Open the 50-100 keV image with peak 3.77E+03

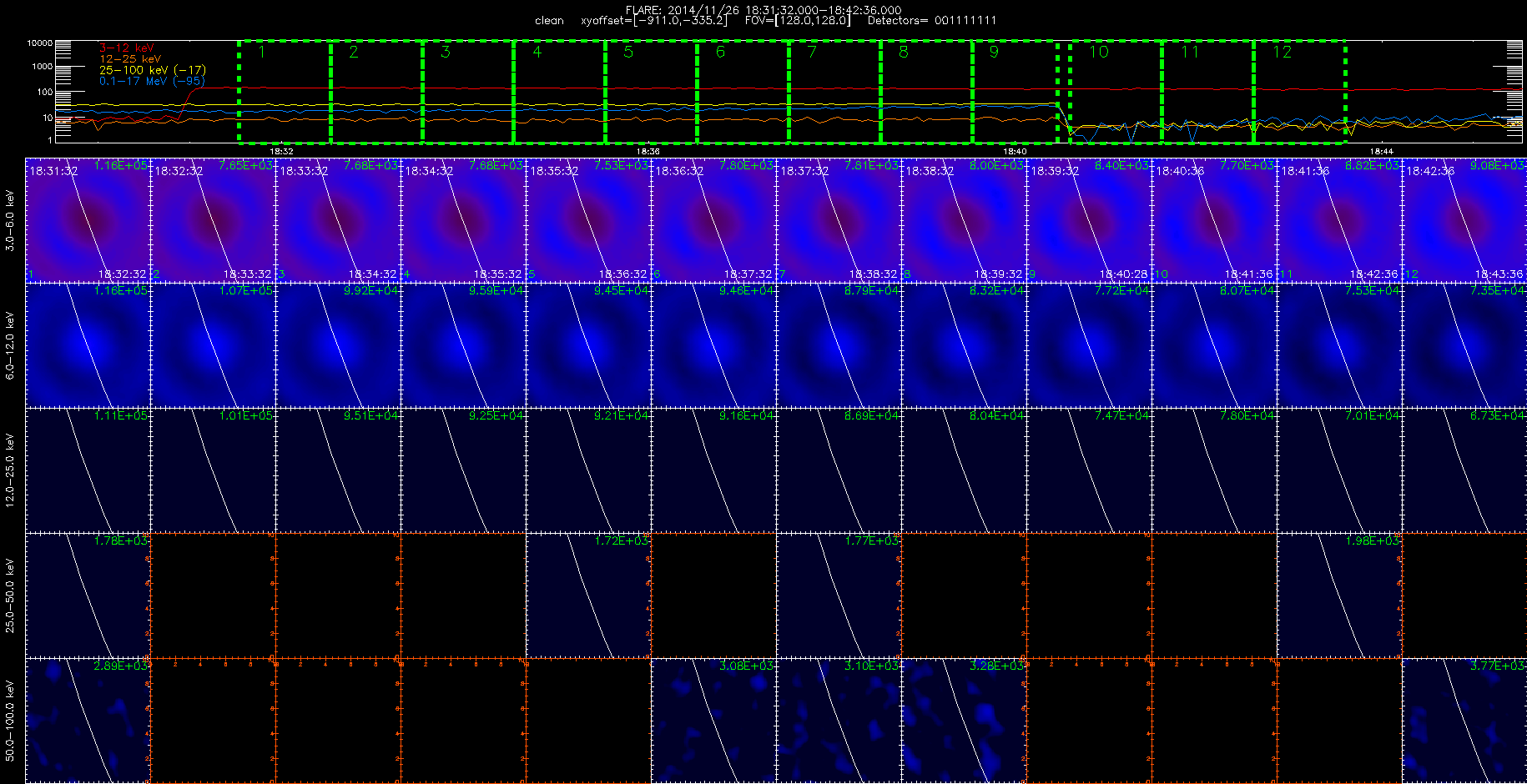click(1464, 721)
